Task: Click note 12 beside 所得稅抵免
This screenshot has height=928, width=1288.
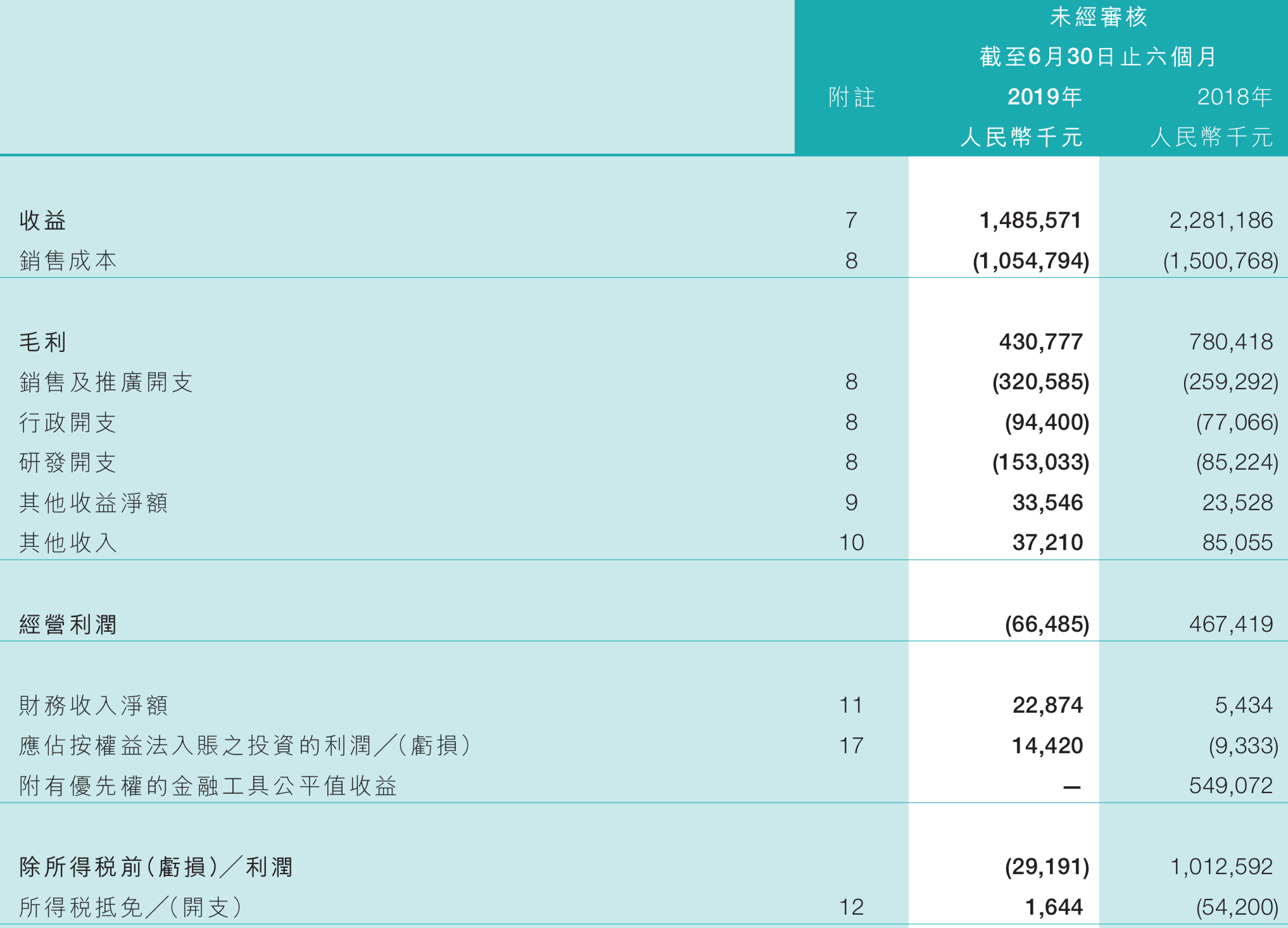Action: pos(851,907)
